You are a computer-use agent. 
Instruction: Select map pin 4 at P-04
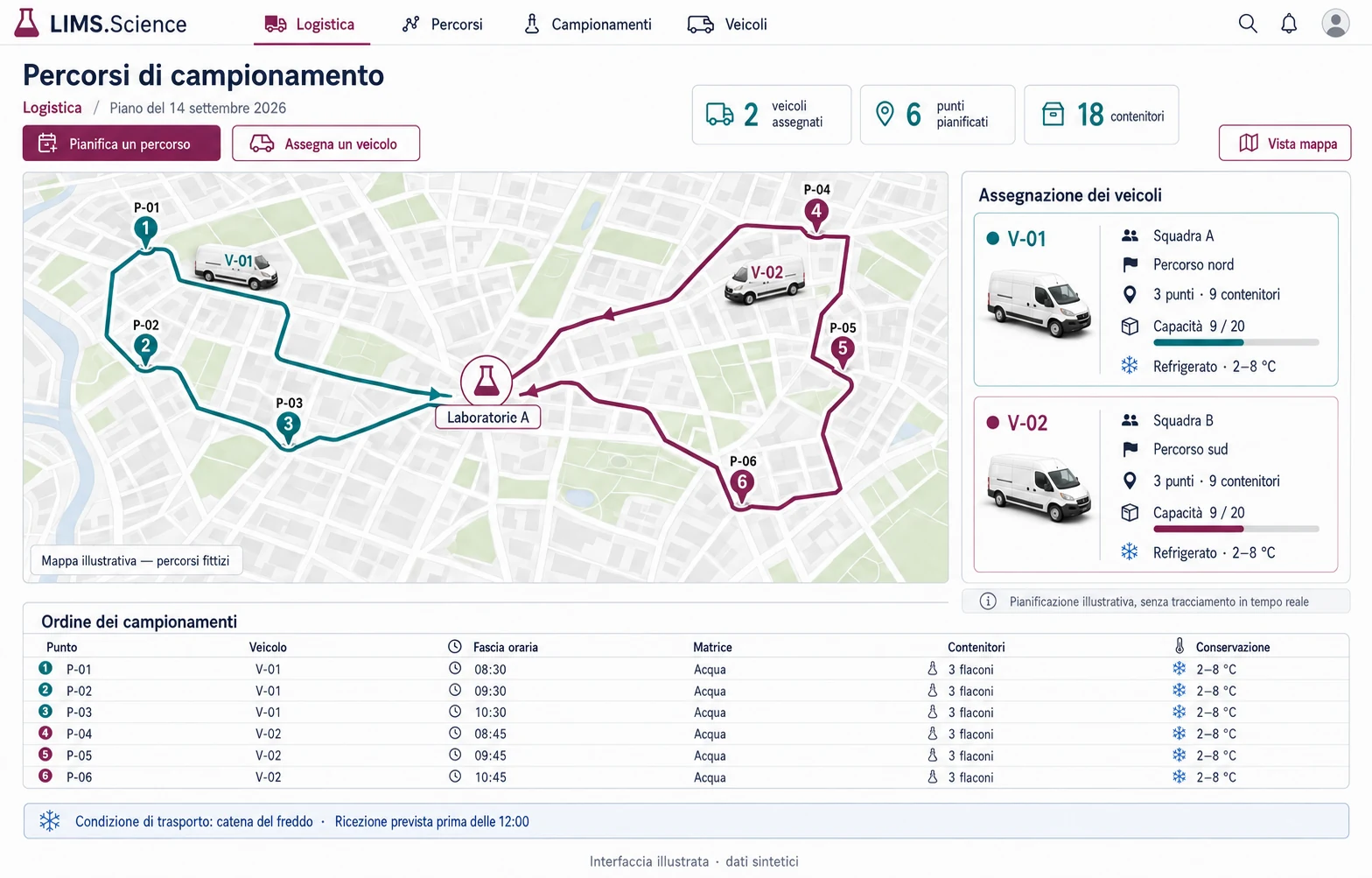click(x=816, y=214)
